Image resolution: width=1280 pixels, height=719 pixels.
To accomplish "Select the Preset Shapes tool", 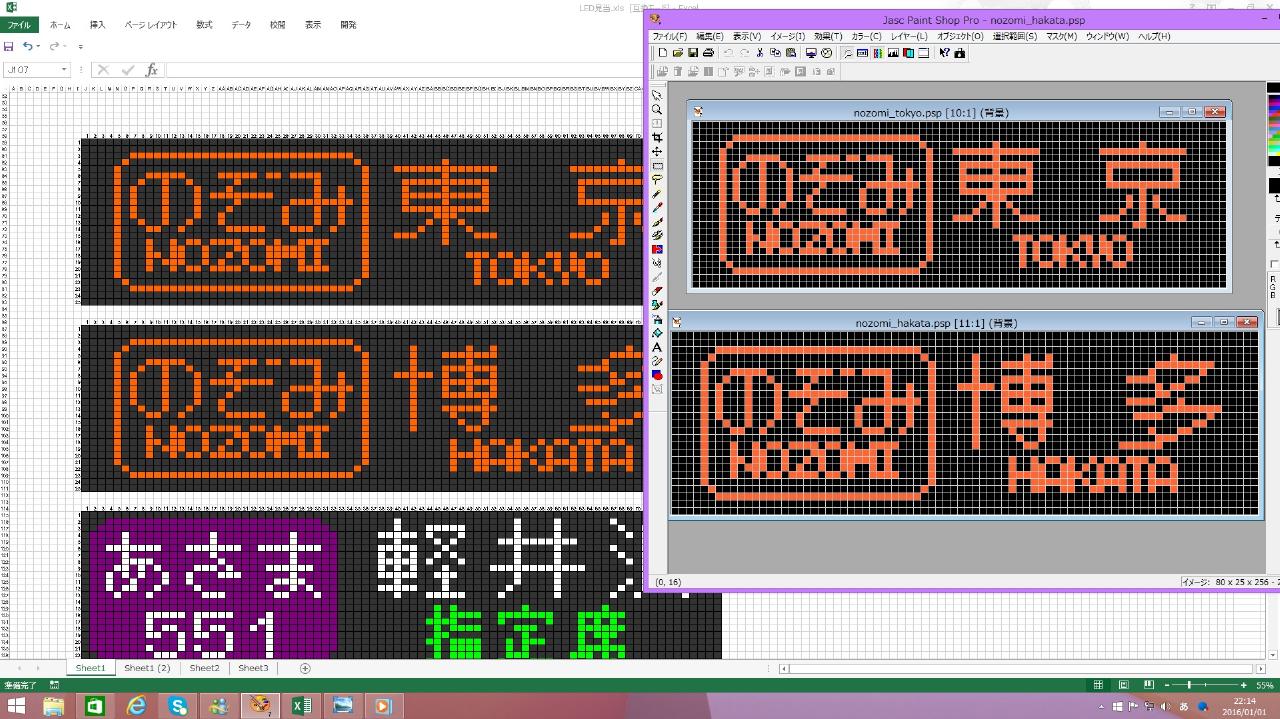I will (657, 375).
